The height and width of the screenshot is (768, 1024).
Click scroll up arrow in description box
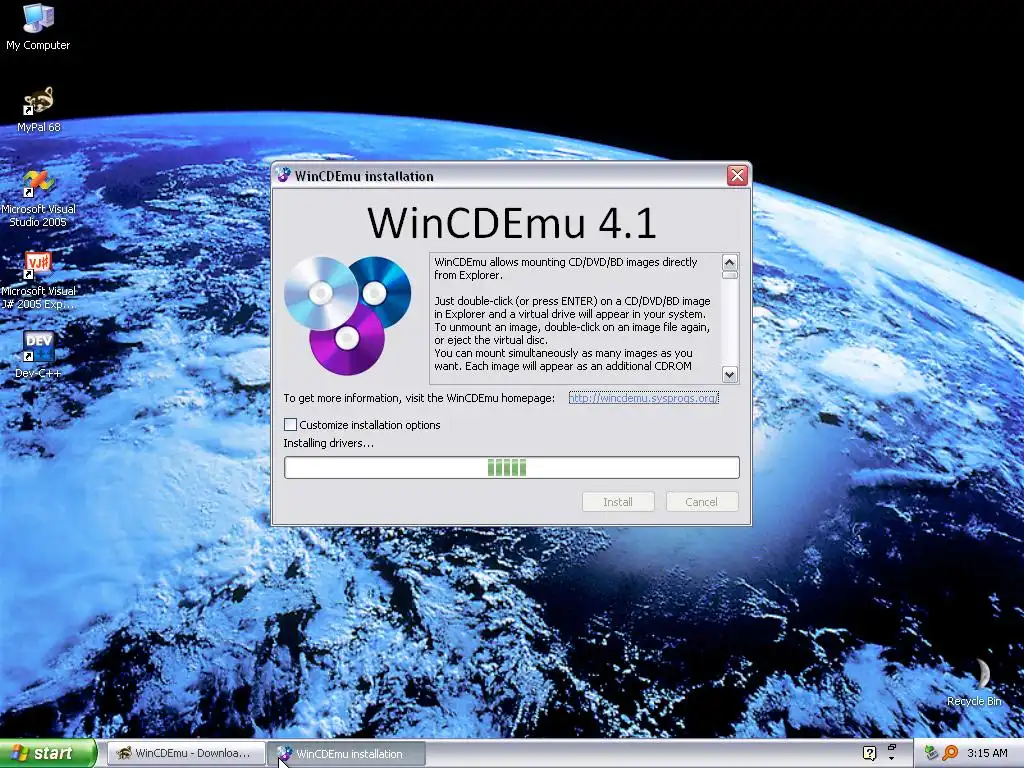pyautogui.click(x=729, y=263)
